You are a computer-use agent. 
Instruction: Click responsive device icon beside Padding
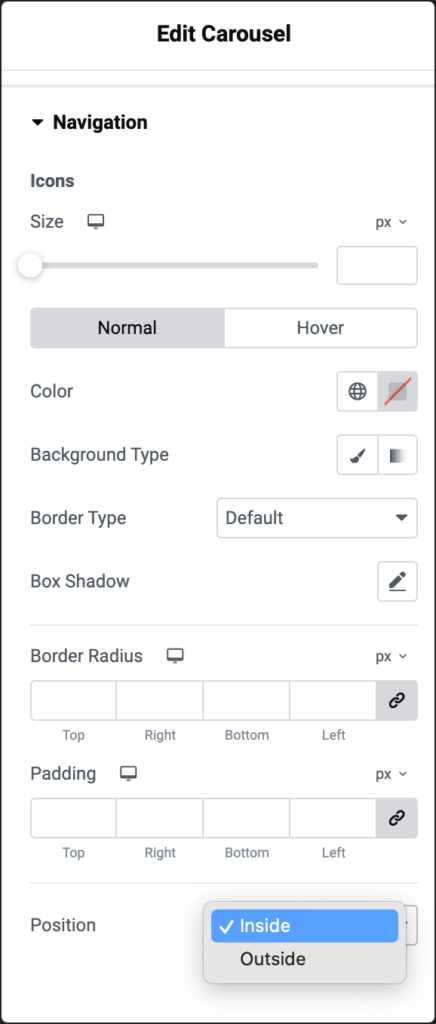pos(129,774)
